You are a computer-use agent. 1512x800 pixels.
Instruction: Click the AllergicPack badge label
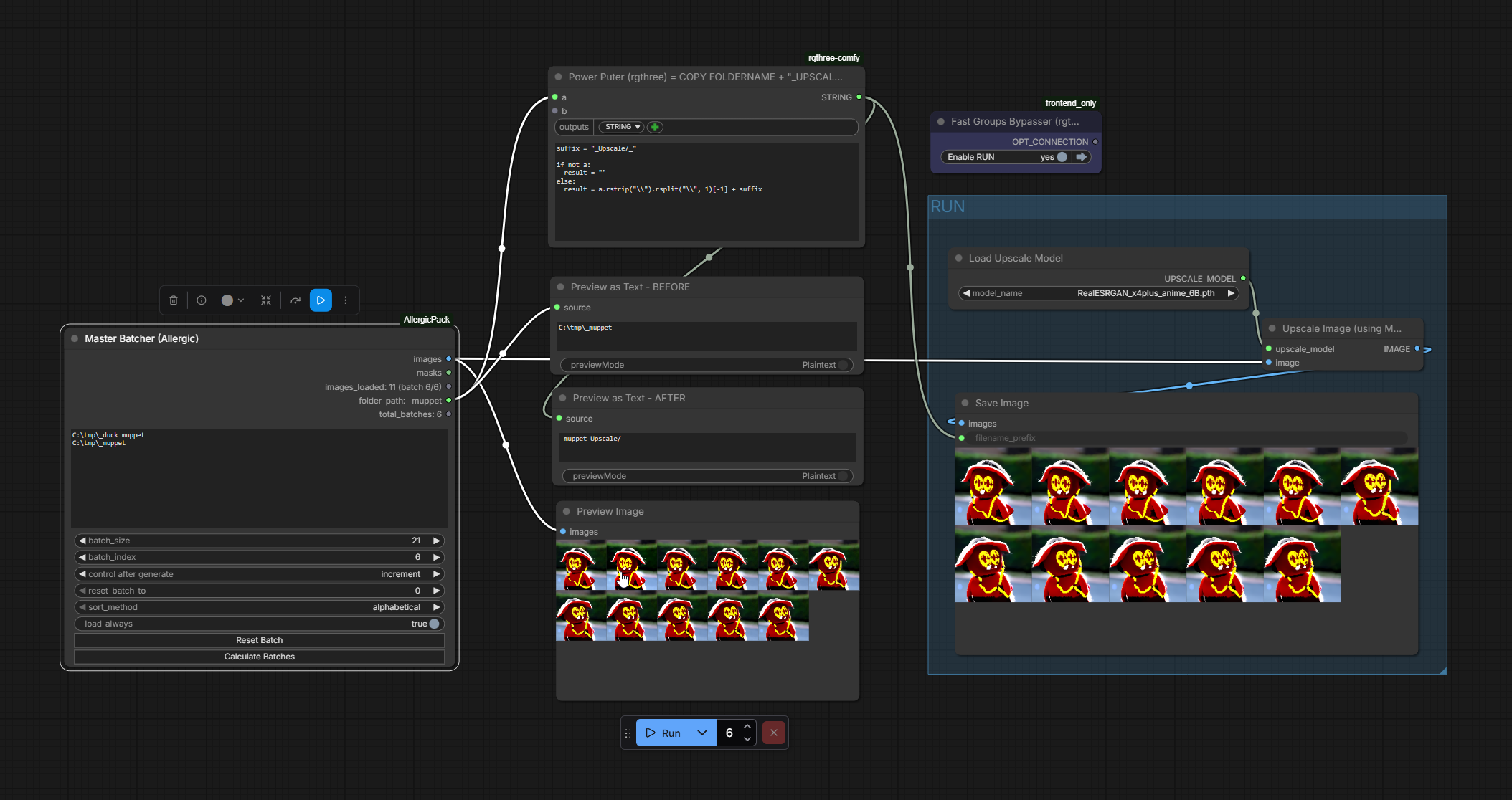click(427, 320)
